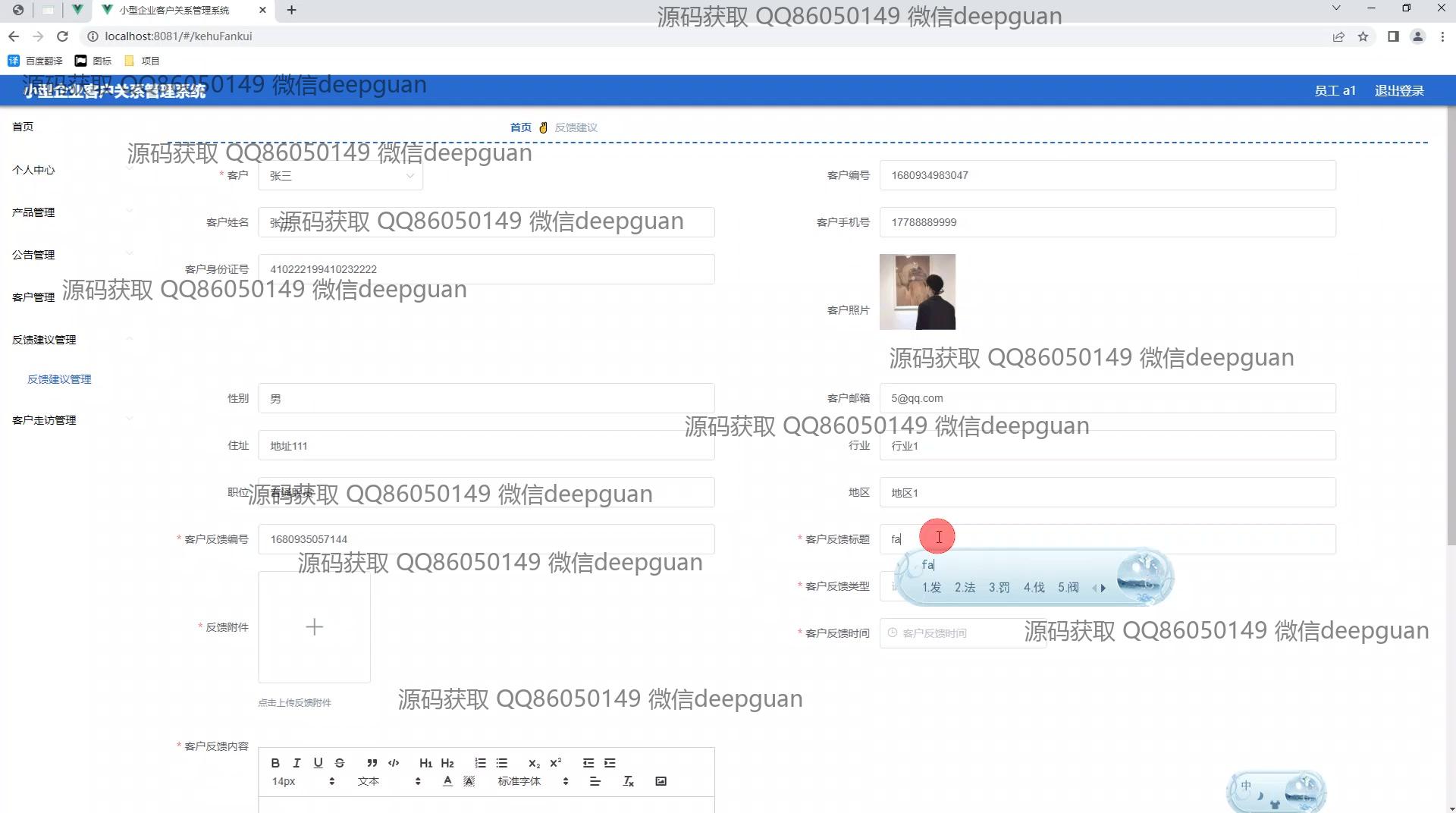Click the blockquote icon in editor toolbar

tap(372, 763)
